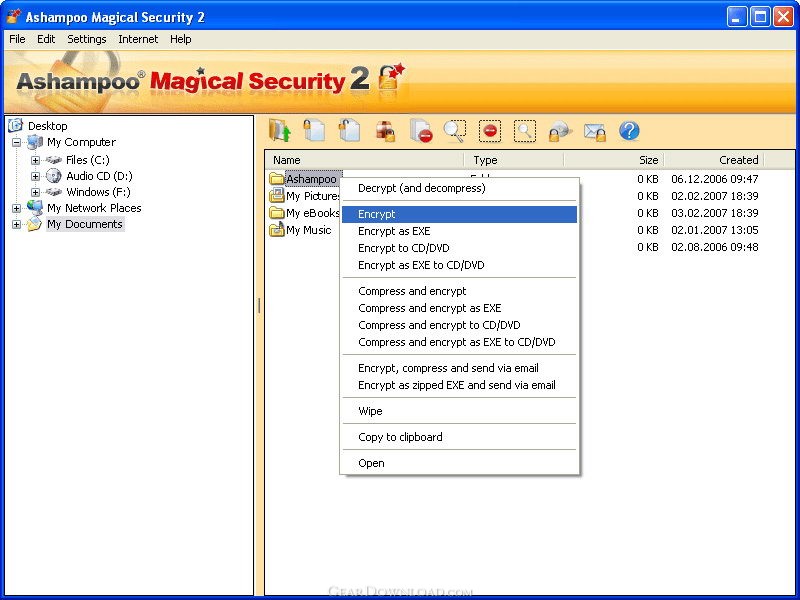Image resolution: width=800 pixels, height=600 pixels.
Task: Collapse the My Computer tree node
Action: pos(17,142)
